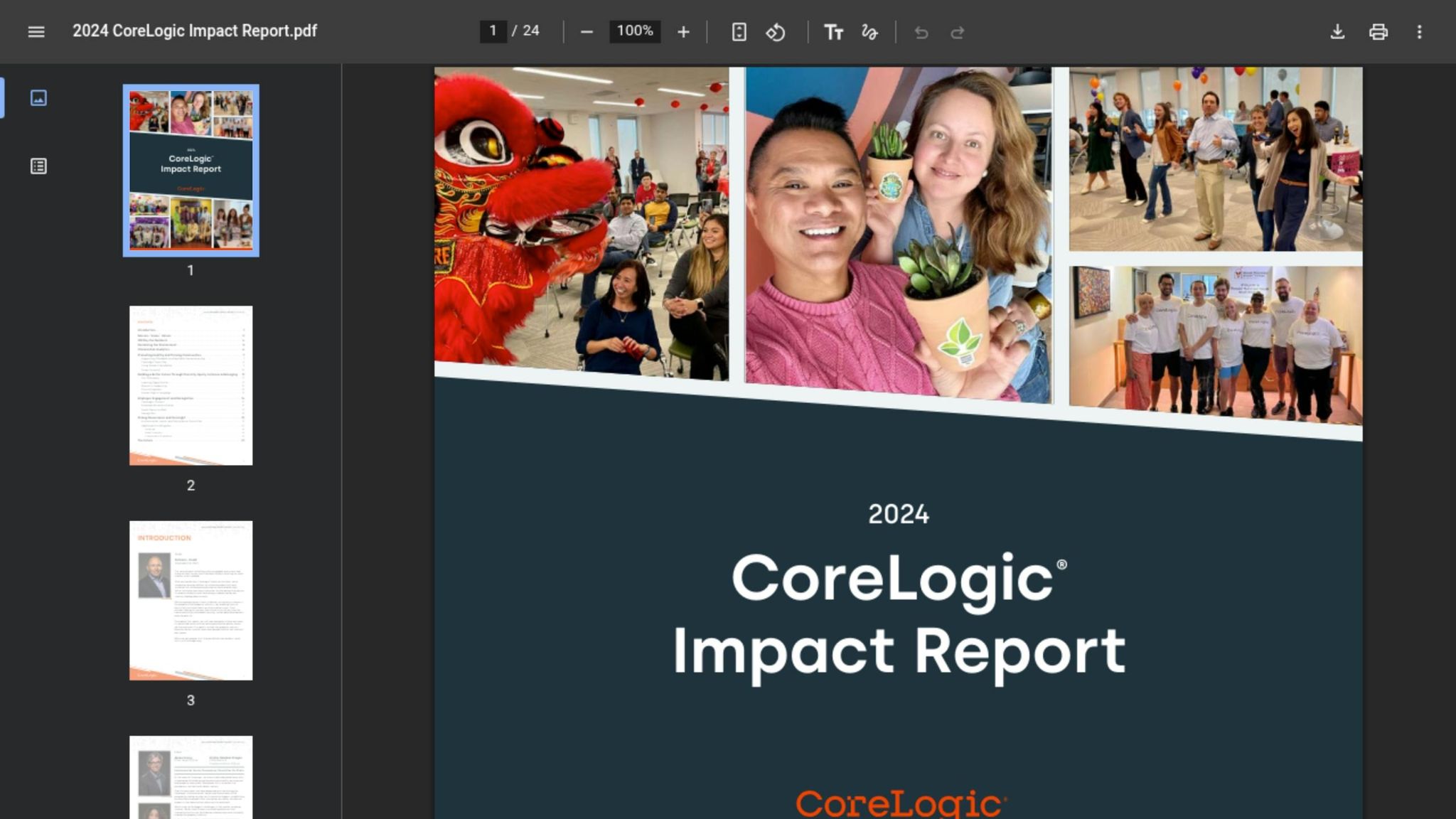
Task: Click the orange CoreLogic logo at the page bottom
Action: tap(900, 804)
